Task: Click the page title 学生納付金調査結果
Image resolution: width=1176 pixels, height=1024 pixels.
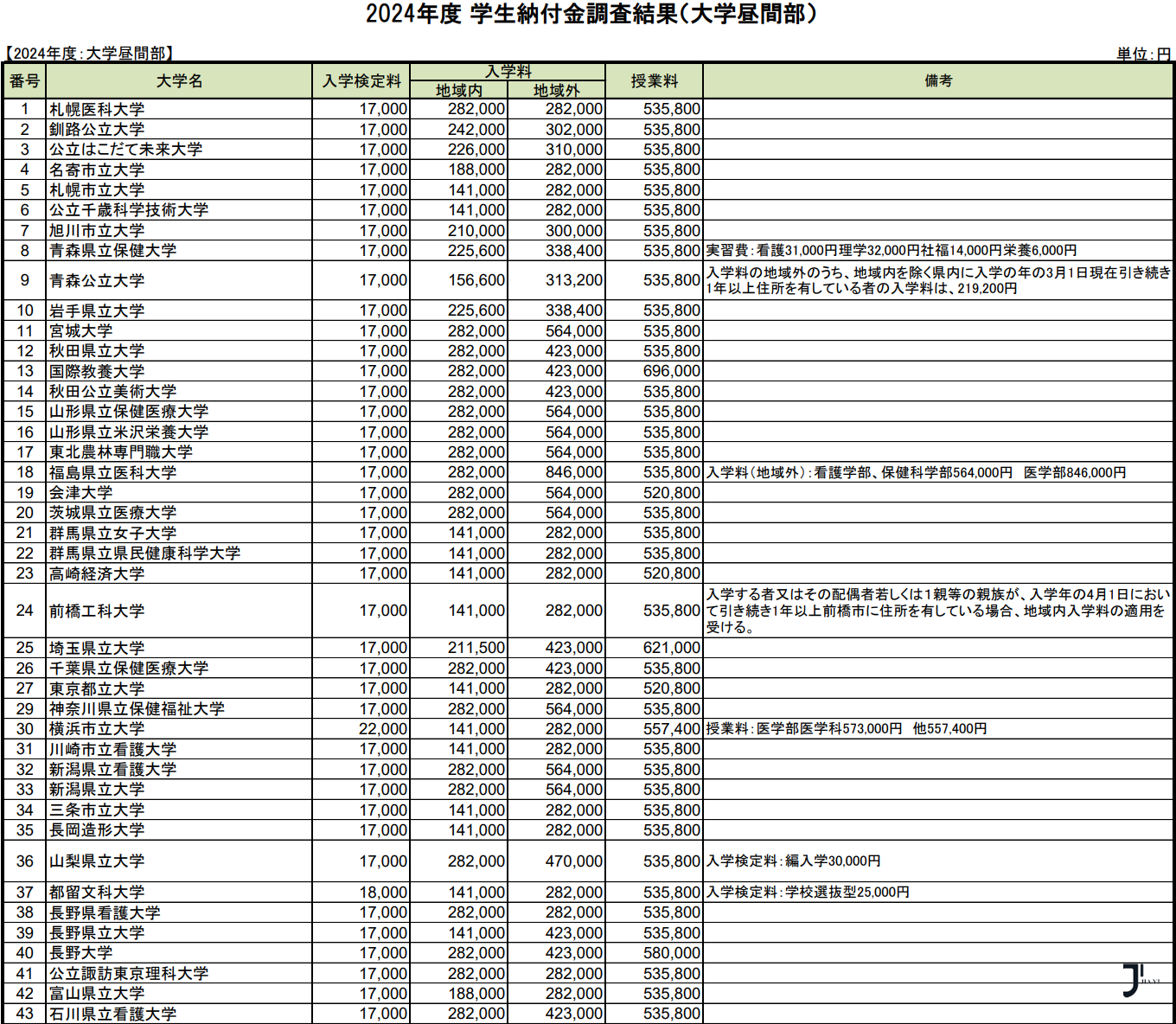Action: point(591,15)
